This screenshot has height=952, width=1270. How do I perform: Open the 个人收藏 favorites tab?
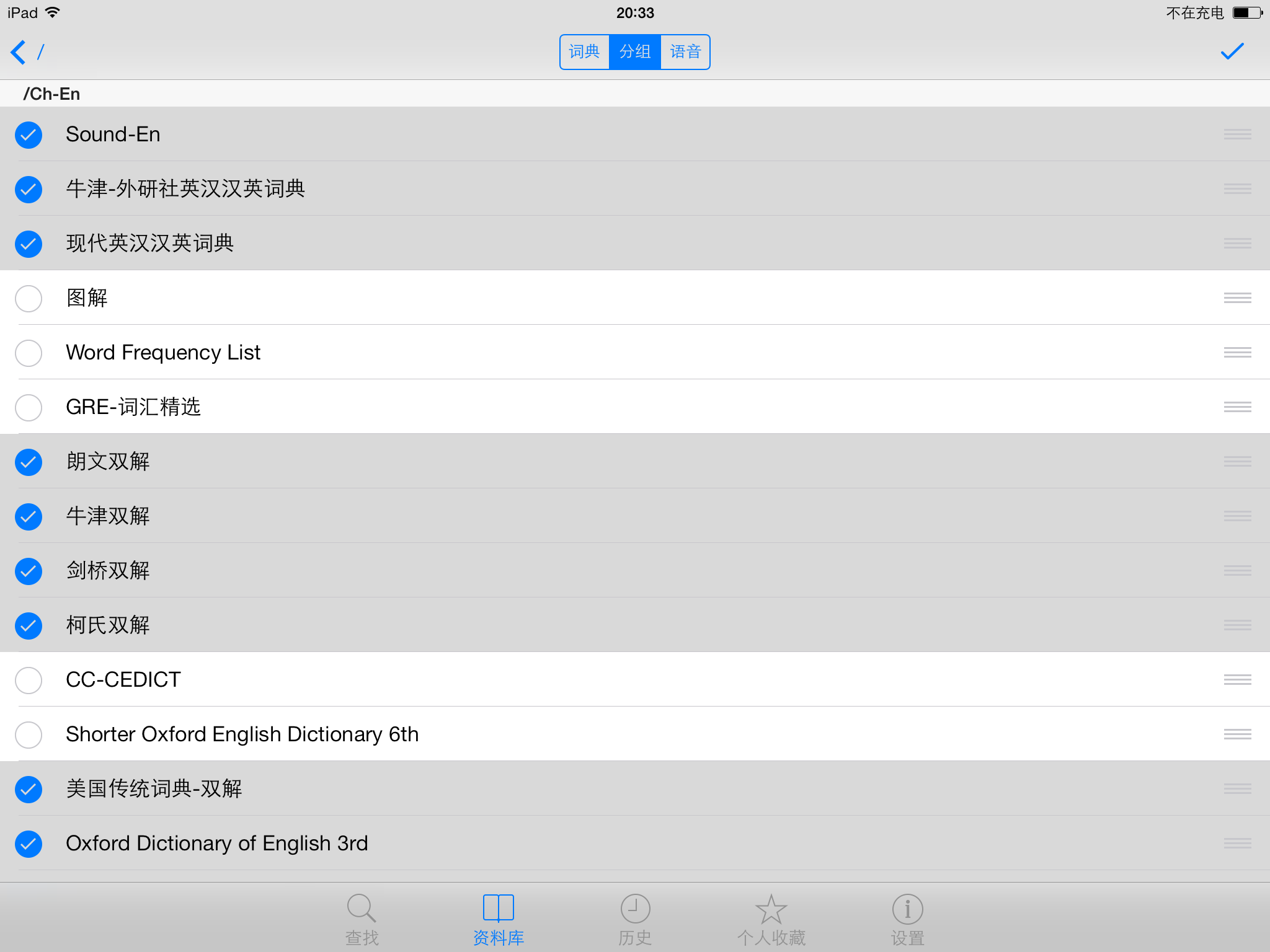(x=771, y=920)
